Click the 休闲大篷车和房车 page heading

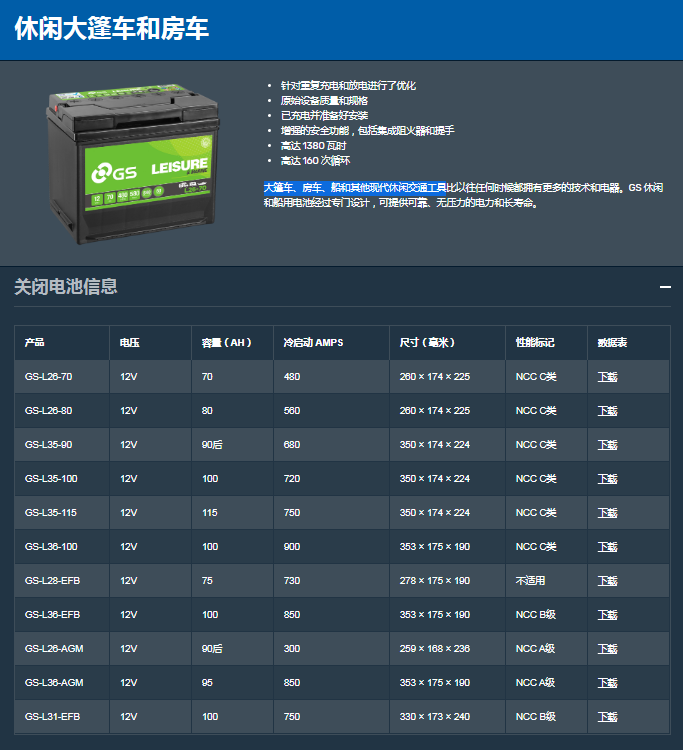(x=111, y=28)
